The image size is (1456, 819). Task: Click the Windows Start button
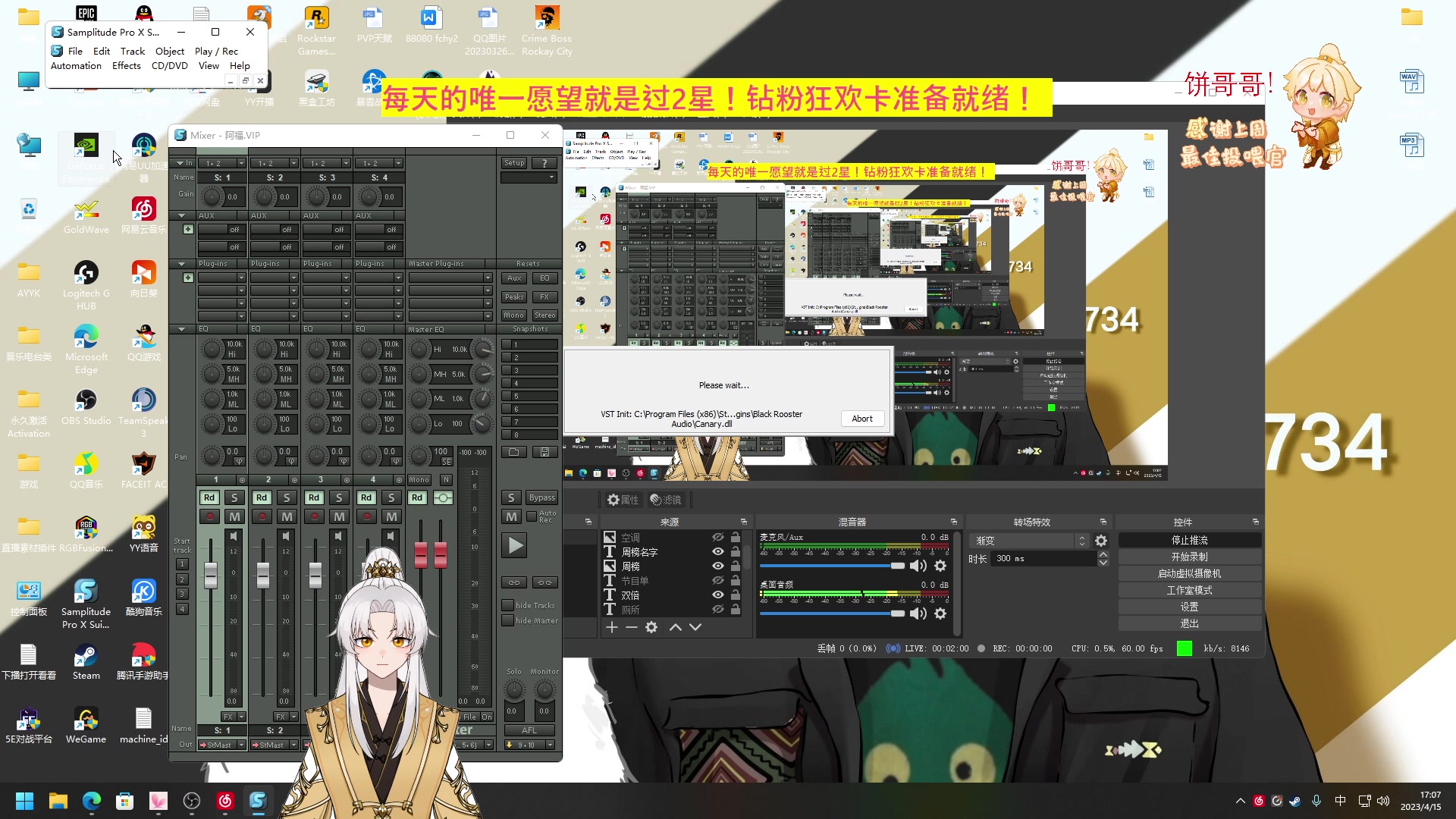(24, 801)
